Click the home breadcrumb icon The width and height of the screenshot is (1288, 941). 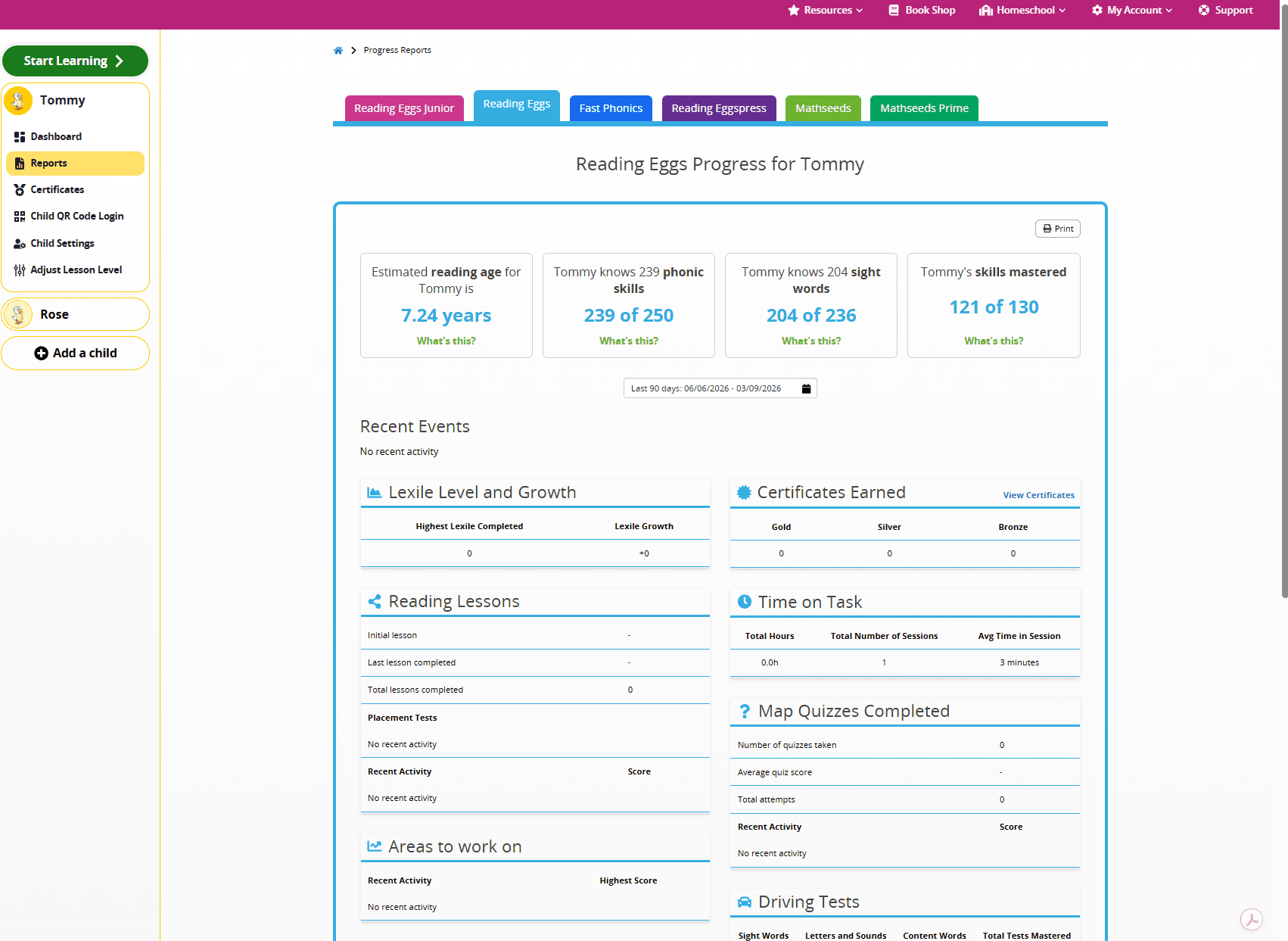338,51
